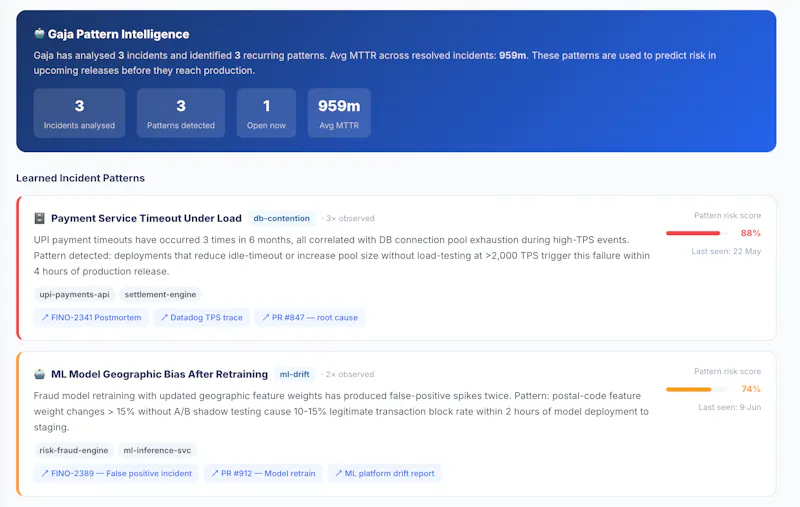
Task: Click the db-contention tag
Action: point(282,218)
